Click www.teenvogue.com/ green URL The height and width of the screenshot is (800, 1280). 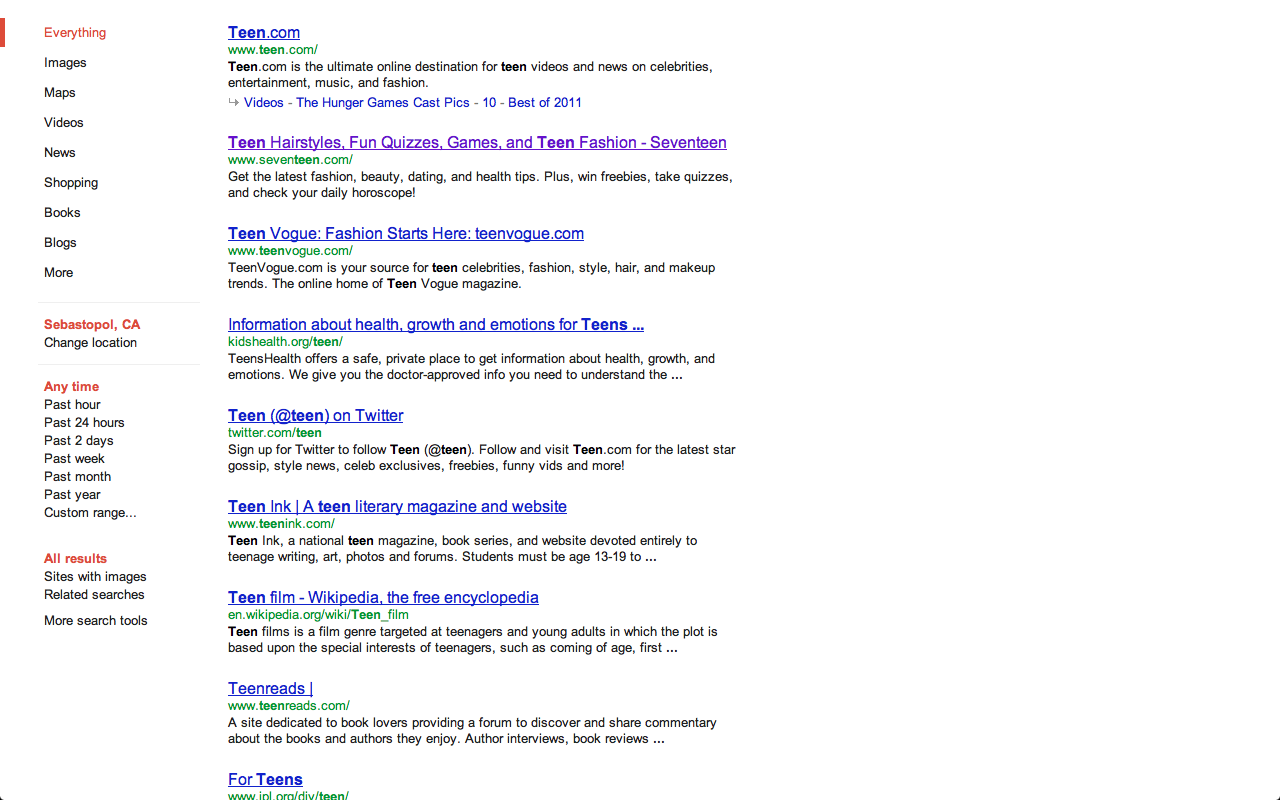pyautogui.click(x=290, y=251)
